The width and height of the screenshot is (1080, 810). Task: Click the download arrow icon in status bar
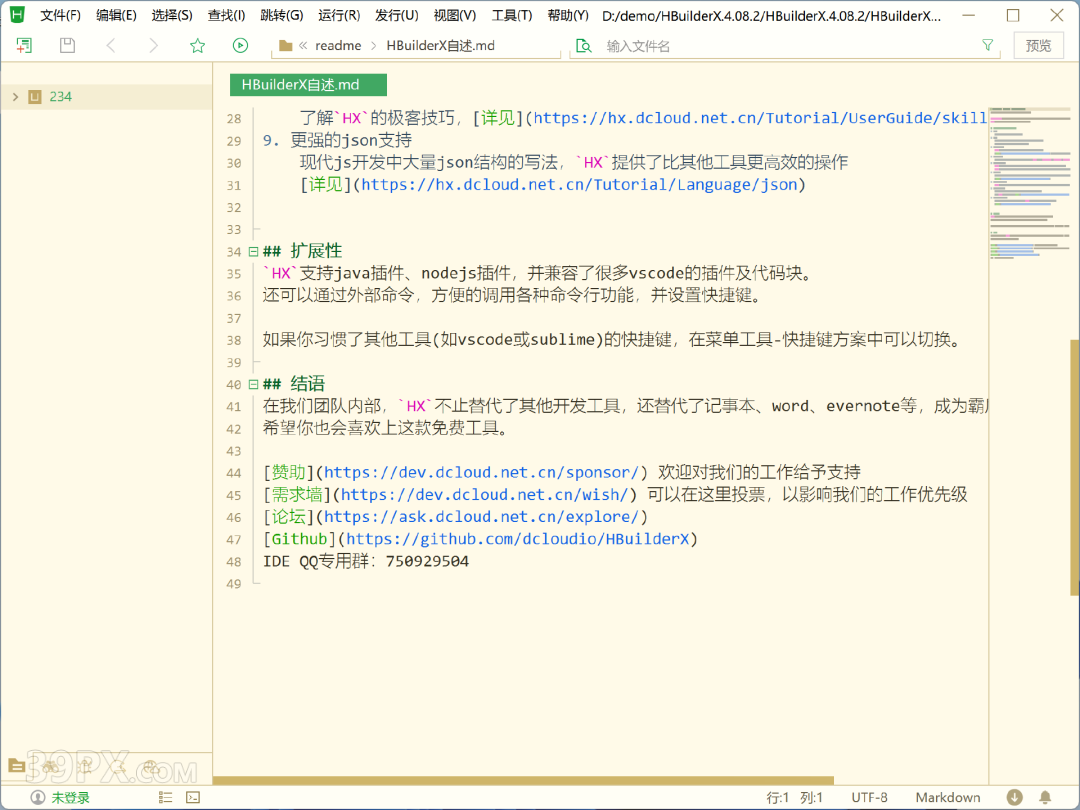[1015, 798]
